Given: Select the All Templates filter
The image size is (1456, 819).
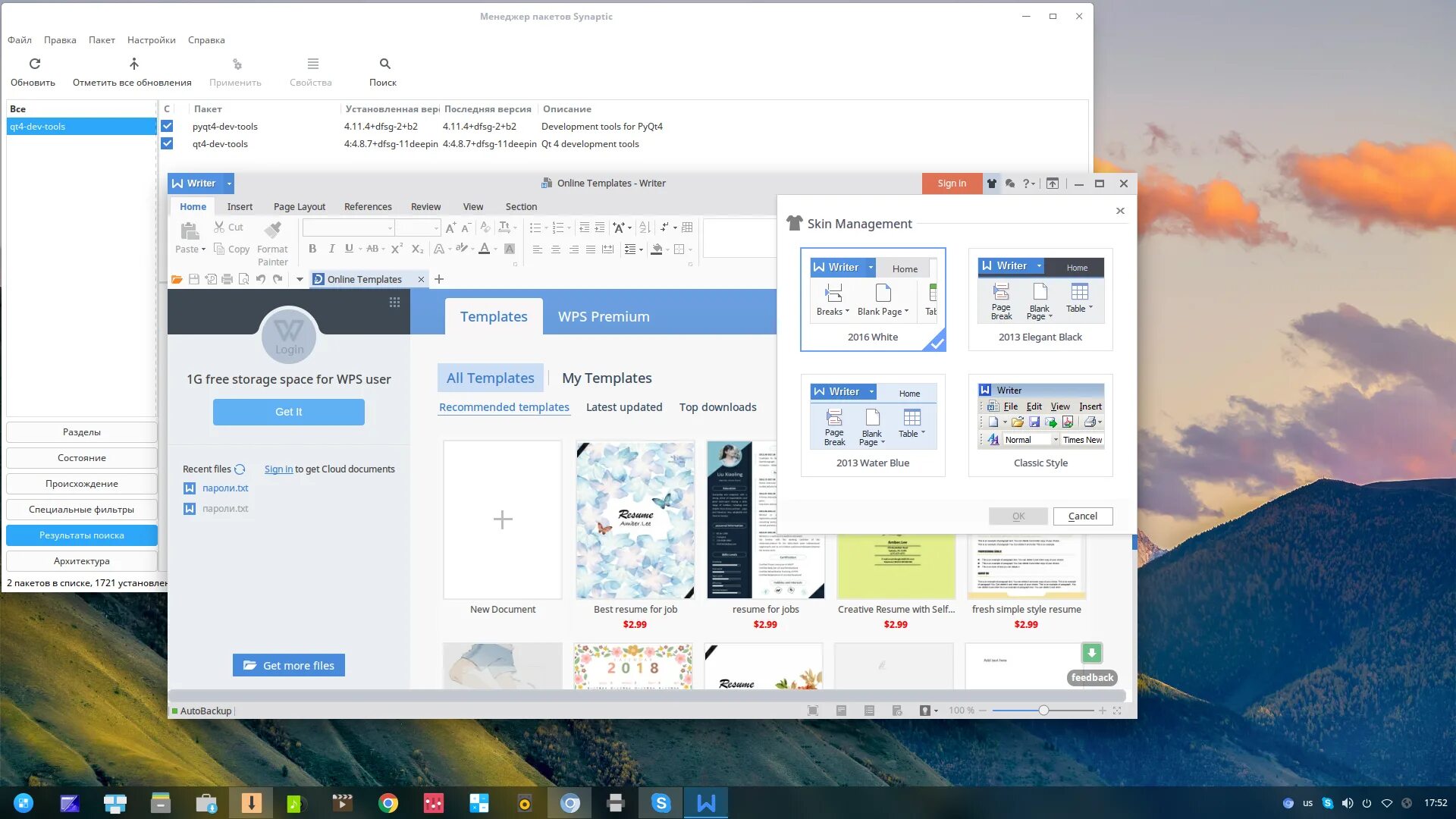Looking at the screenshot, I should click(x=490, y=378).
